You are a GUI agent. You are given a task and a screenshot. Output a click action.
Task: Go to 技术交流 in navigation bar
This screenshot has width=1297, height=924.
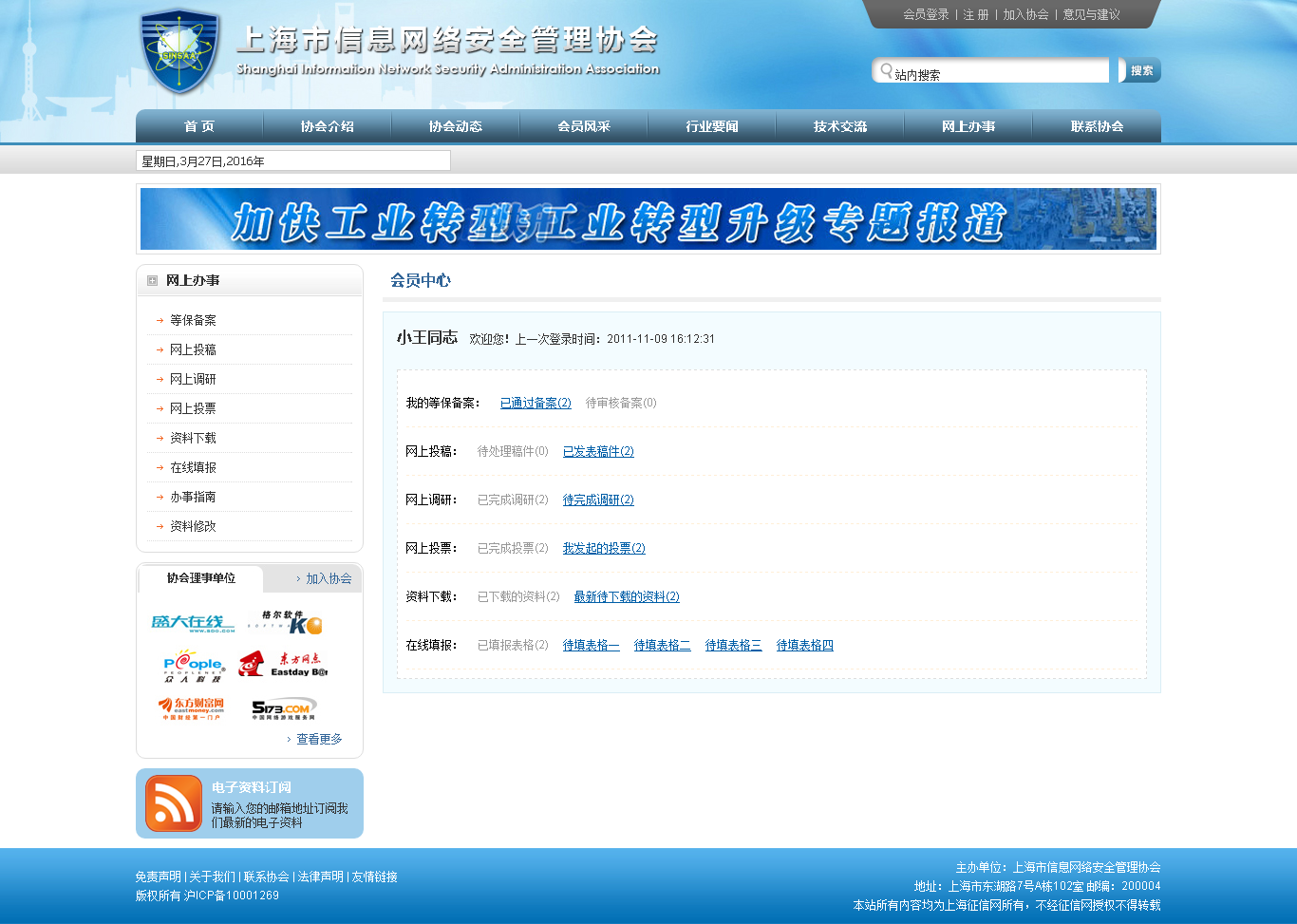pos(840,126)
